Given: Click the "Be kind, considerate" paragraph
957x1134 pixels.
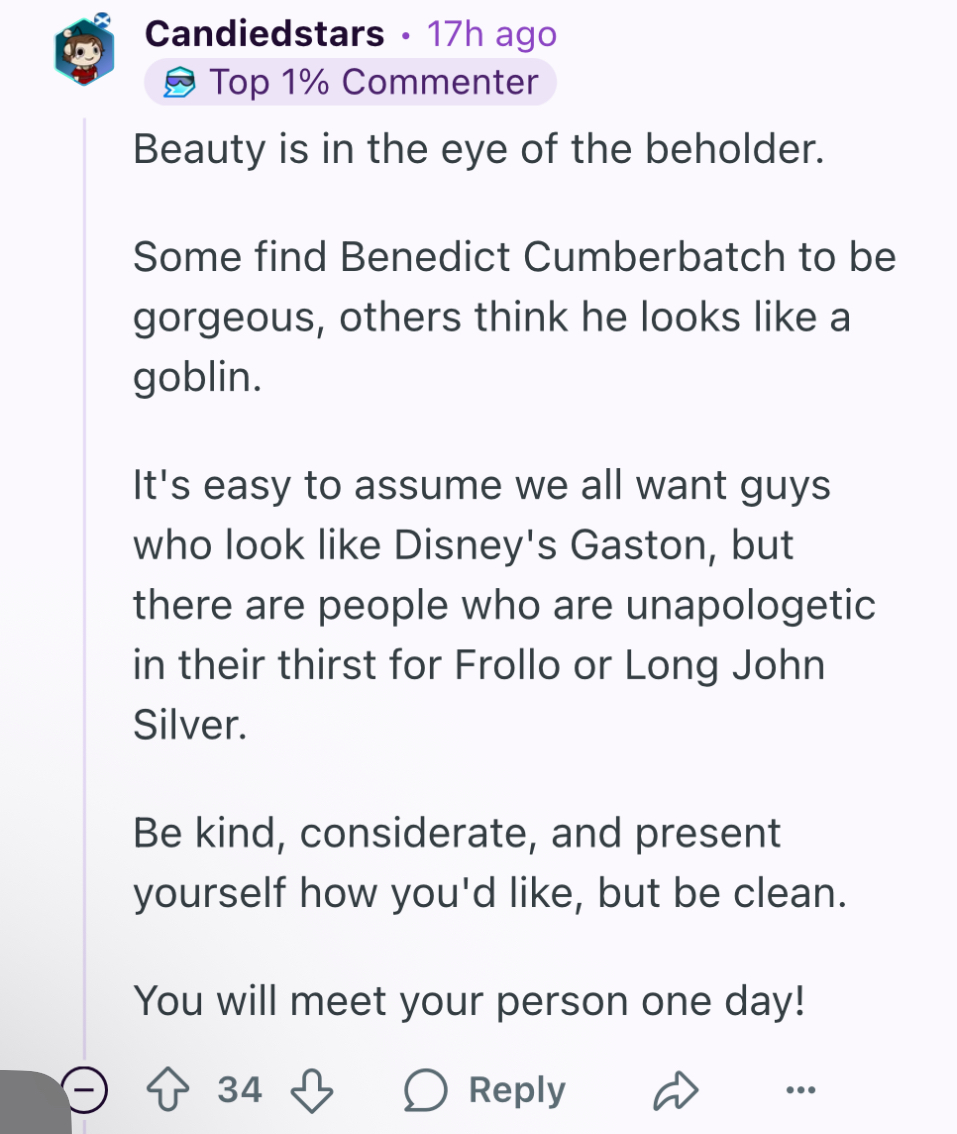Looking at the screenshot, I should (x=490, y=863).
